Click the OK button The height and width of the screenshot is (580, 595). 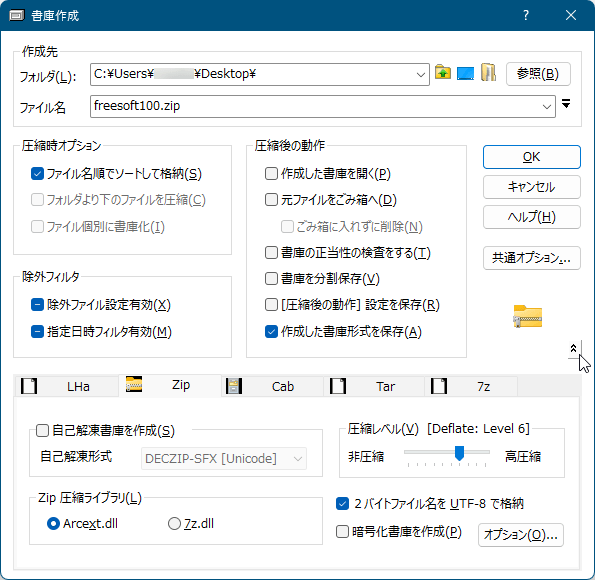point(532,157)
